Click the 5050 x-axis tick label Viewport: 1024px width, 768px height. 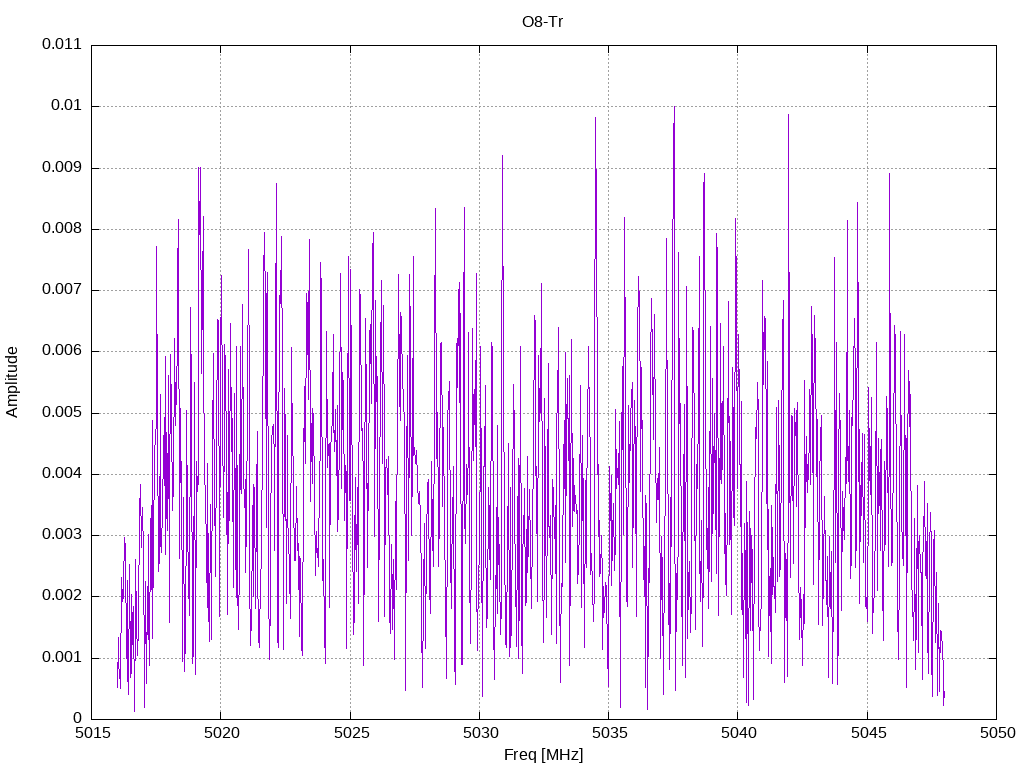tap(998, 733)
